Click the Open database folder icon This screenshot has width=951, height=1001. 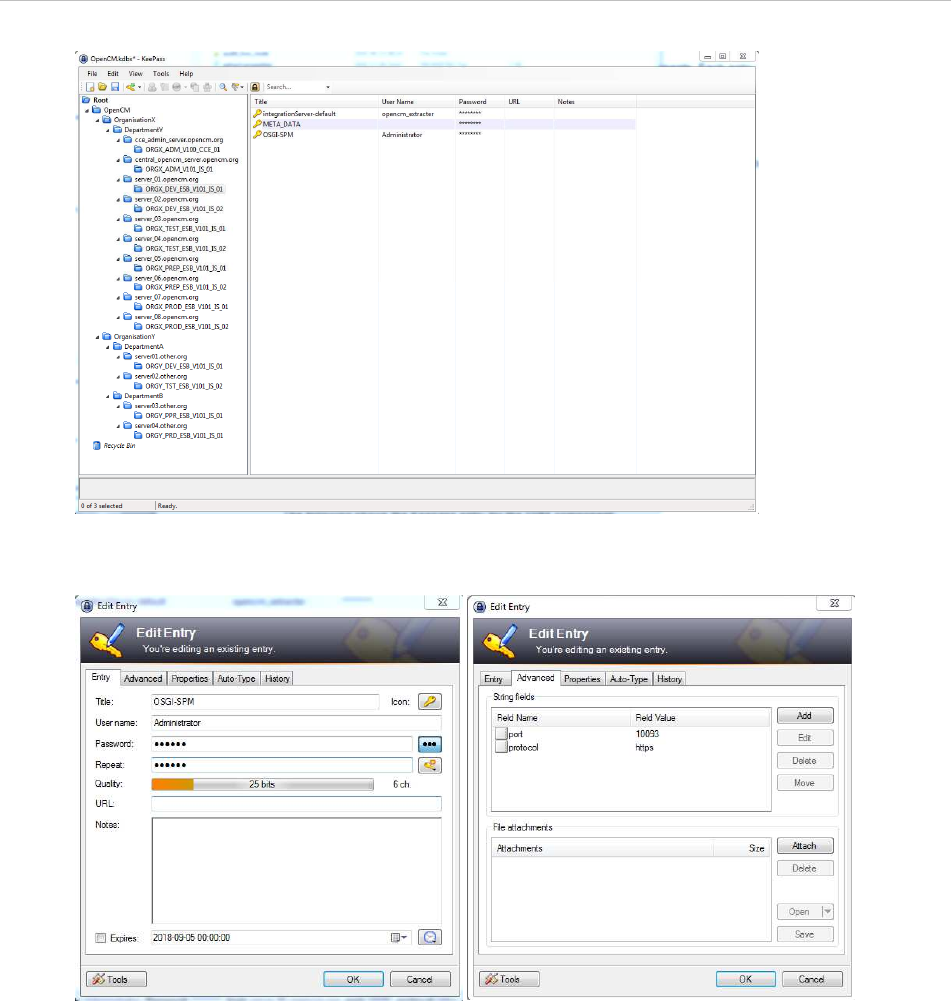tap(102, 87)
